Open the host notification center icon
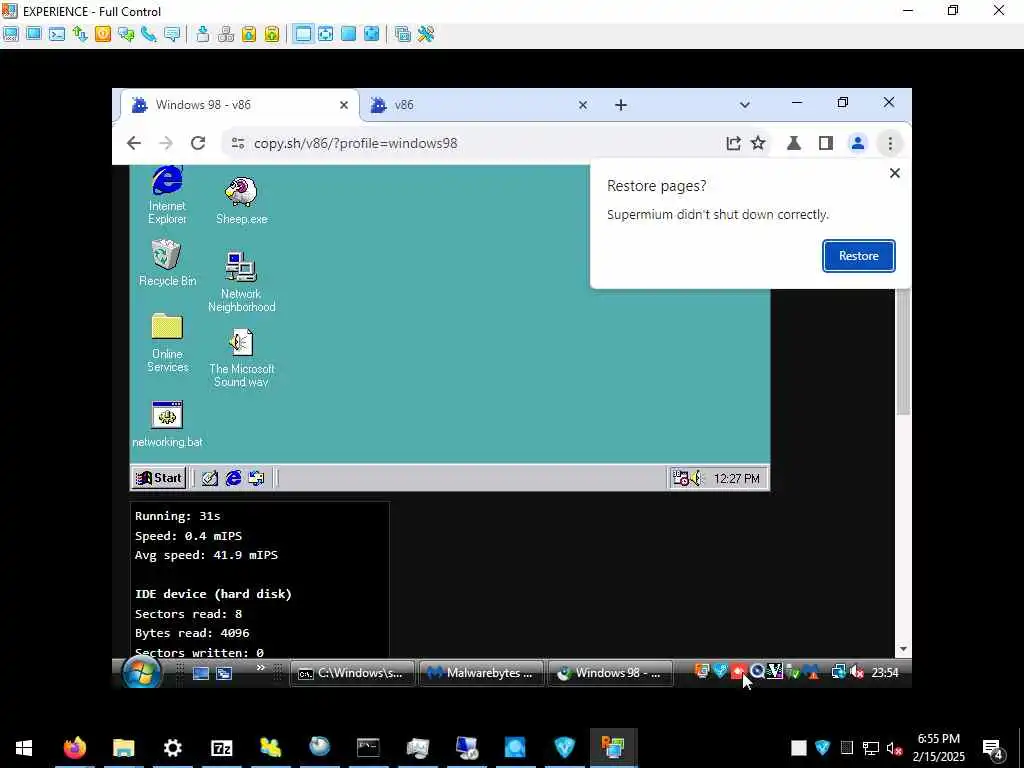 coord(993,748)
